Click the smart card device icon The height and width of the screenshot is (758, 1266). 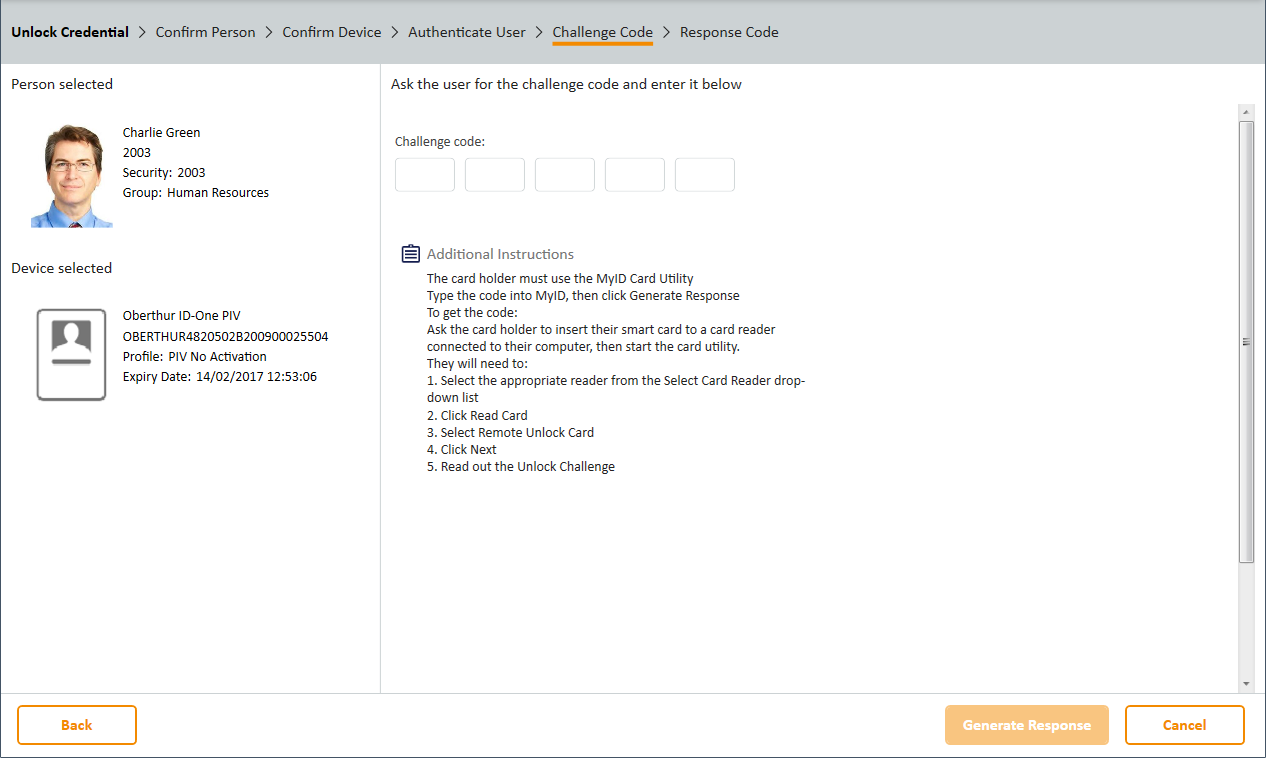(x=71, y=355)
